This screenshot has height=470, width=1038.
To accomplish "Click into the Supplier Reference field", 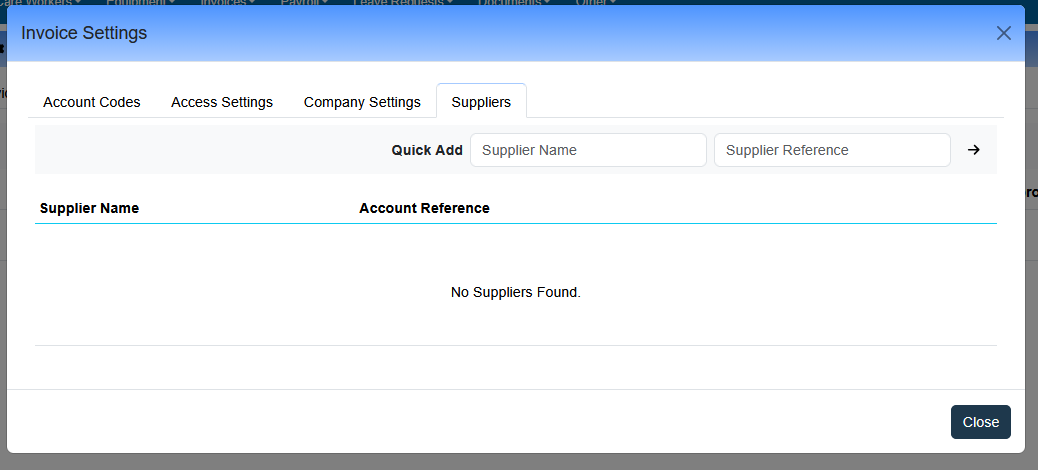I will pyautogui.click(x=831, y=150).
